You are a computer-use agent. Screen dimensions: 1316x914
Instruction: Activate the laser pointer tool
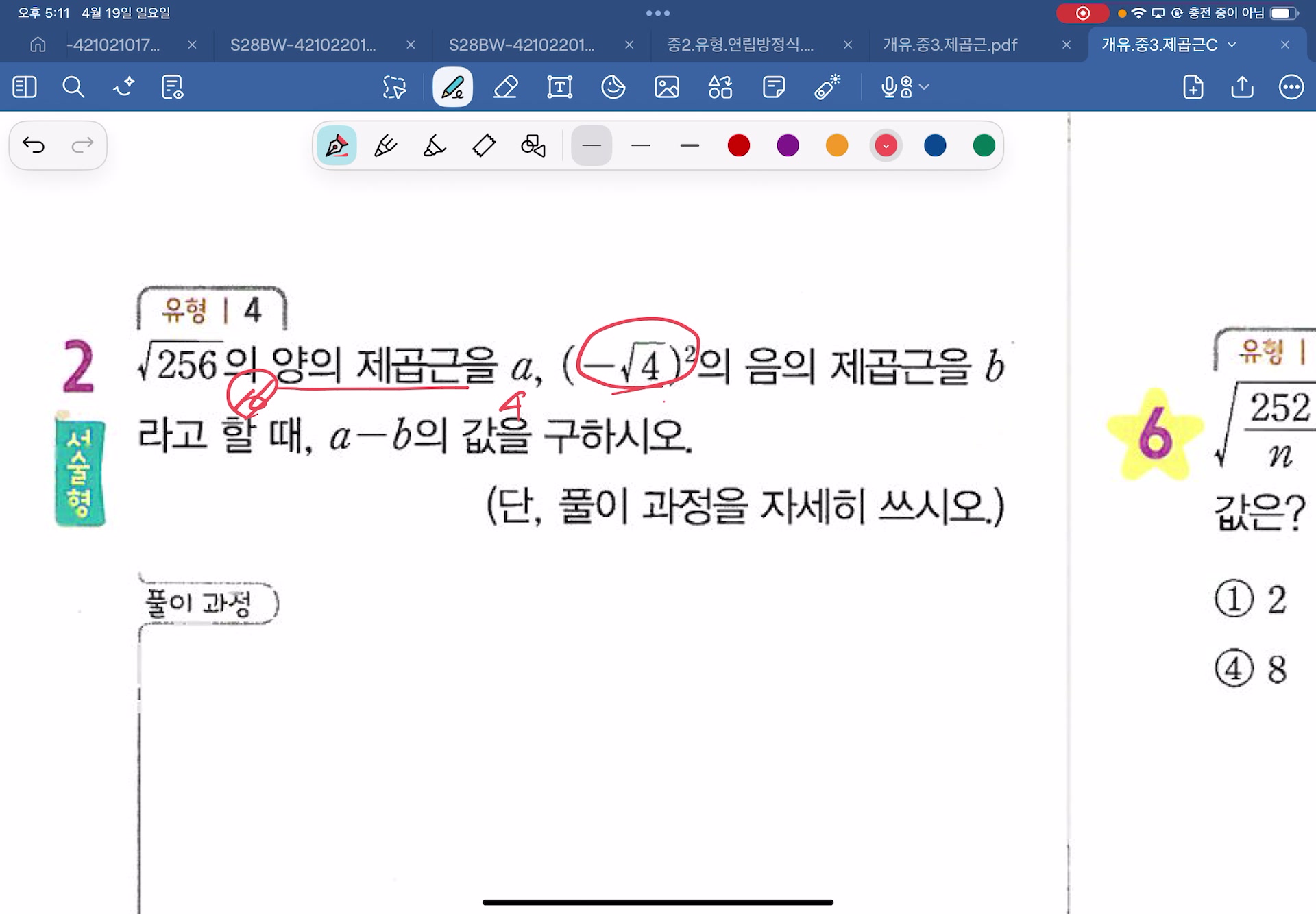[x=827, y=87]
